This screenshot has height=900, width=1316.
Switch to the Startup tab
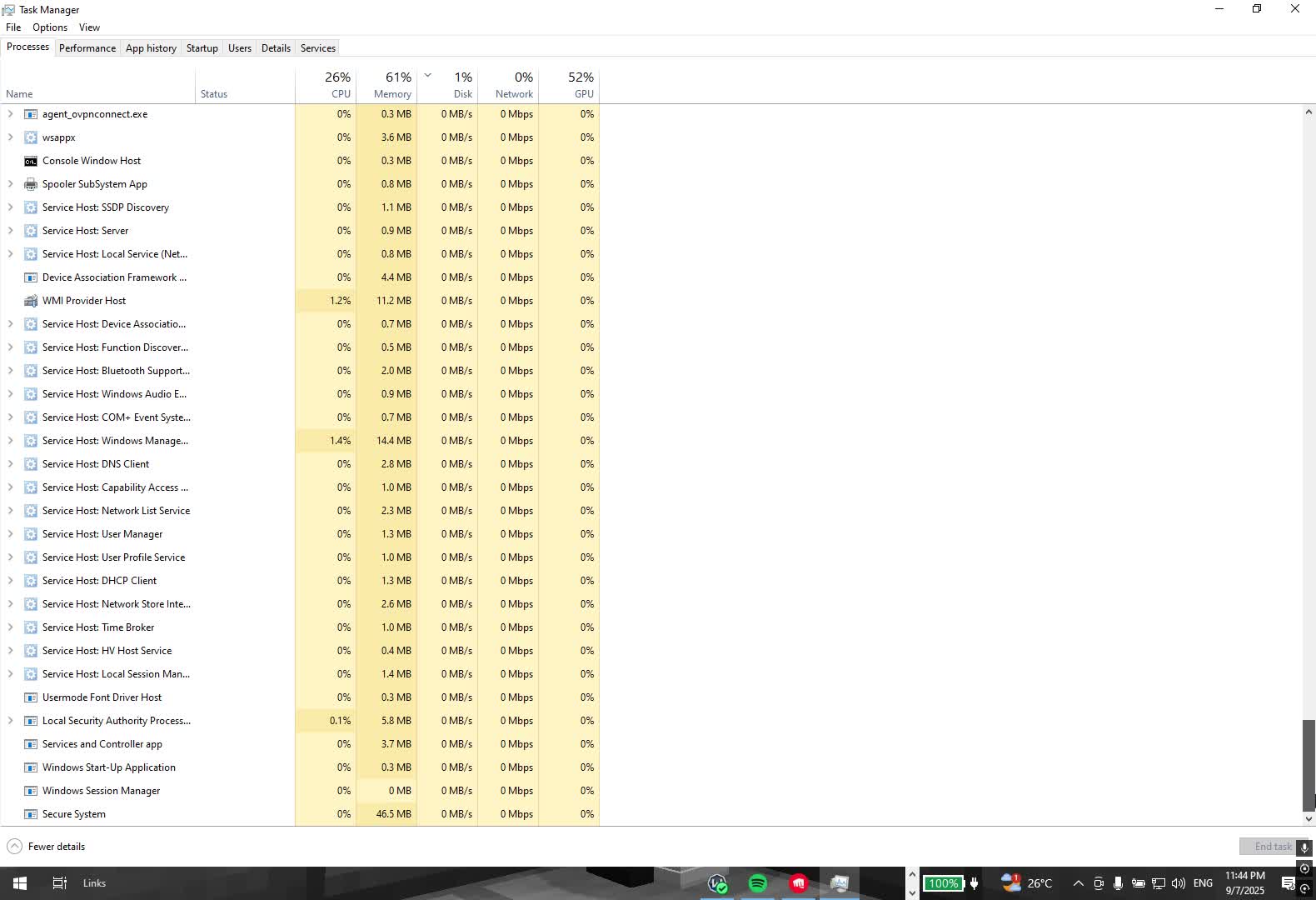(x=202, y=48)
